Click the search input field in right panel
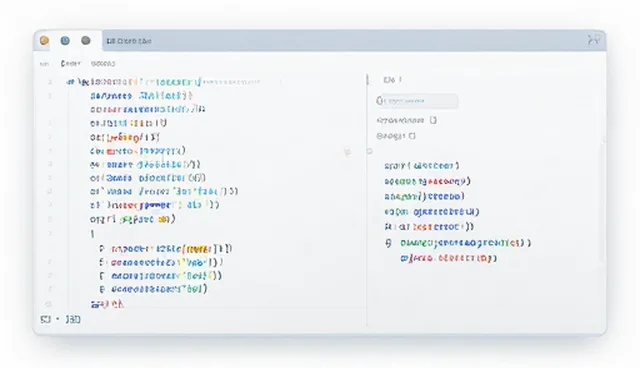 tap(417, 101)
